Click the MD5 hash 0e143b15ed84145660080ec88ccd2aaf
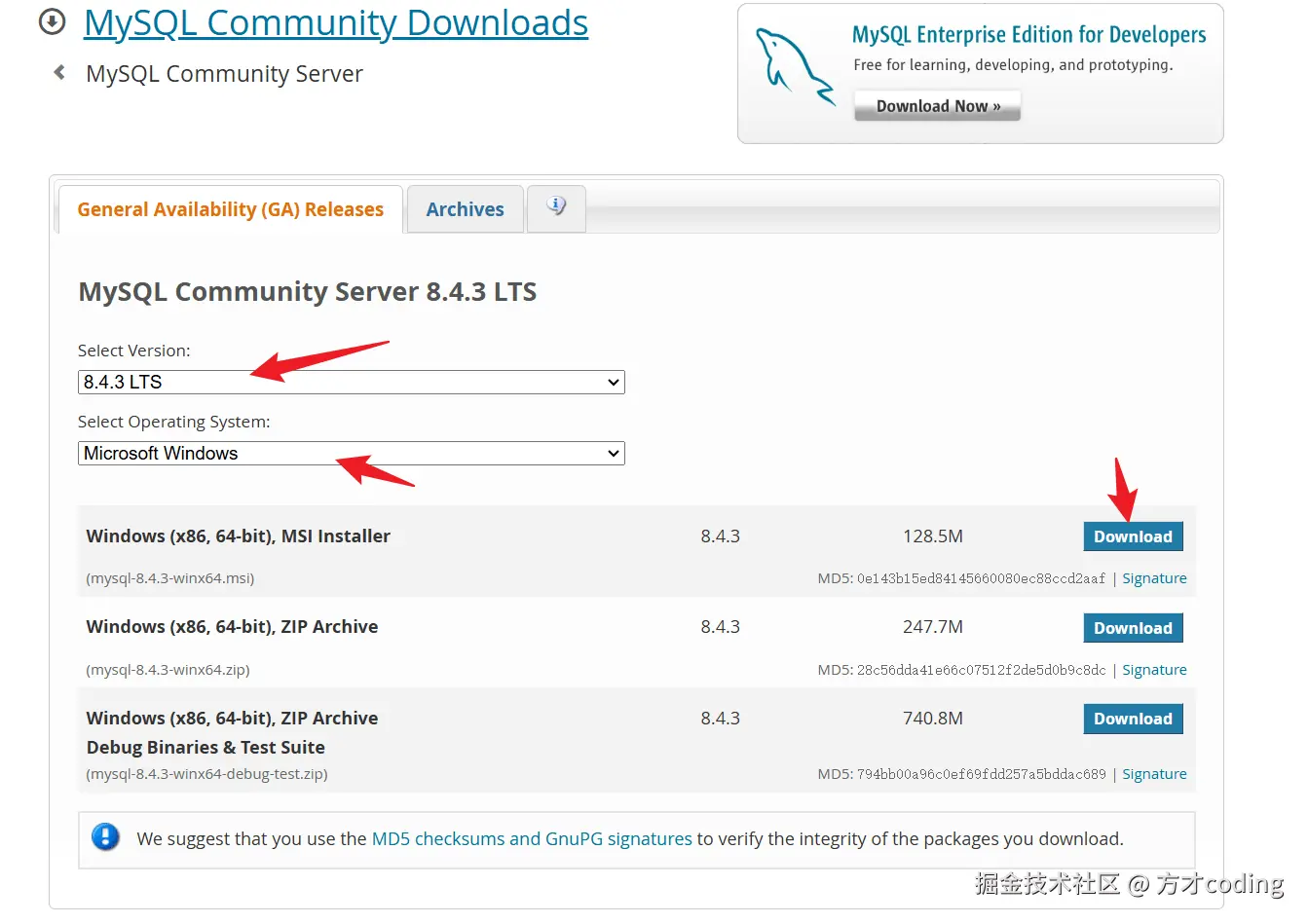Image resolution: width=1308 pixels, height=924 pixels. pos(981,578)
